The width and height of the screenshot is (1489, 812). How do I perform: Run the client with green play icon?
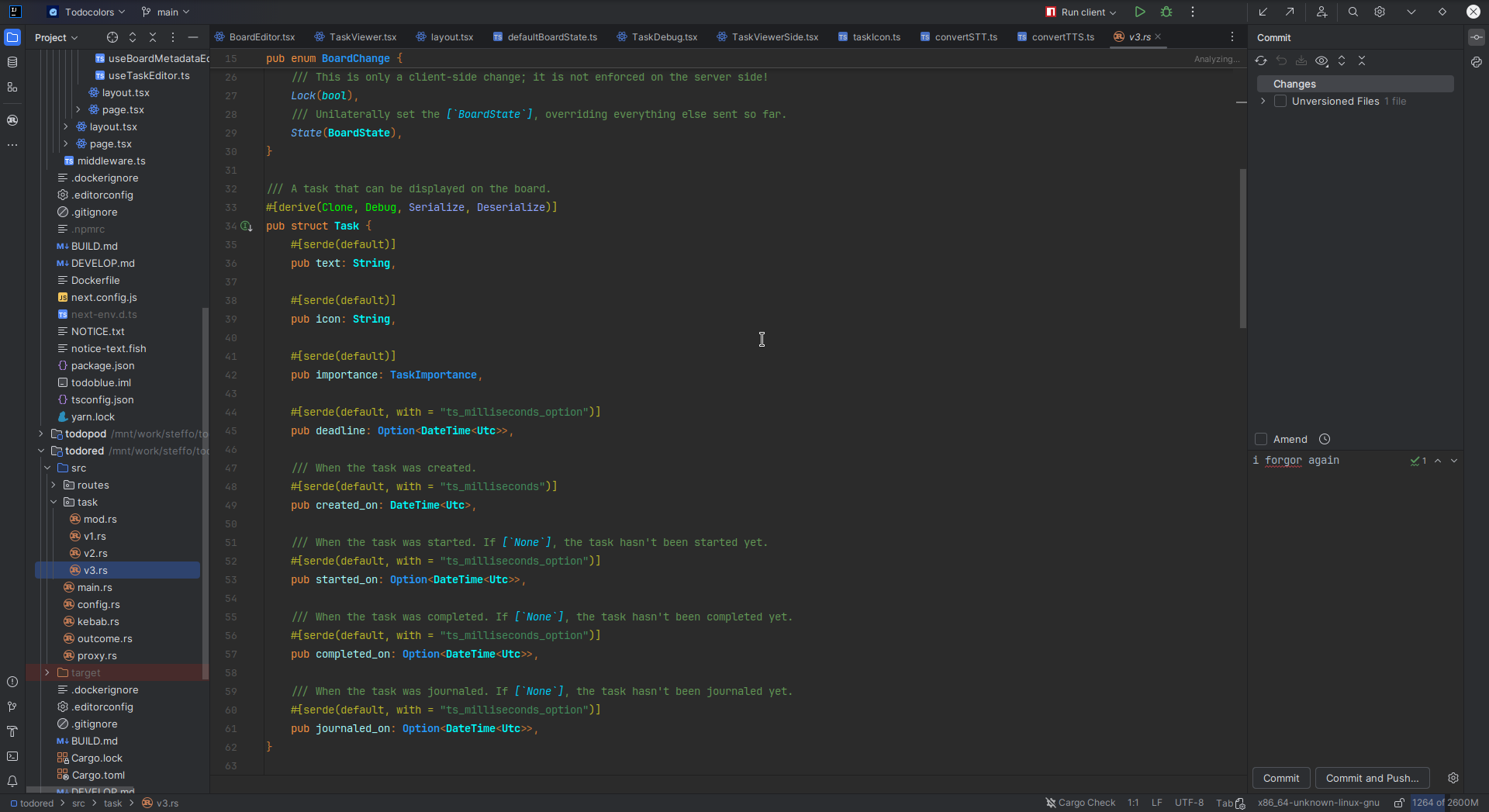[1140, 12]
